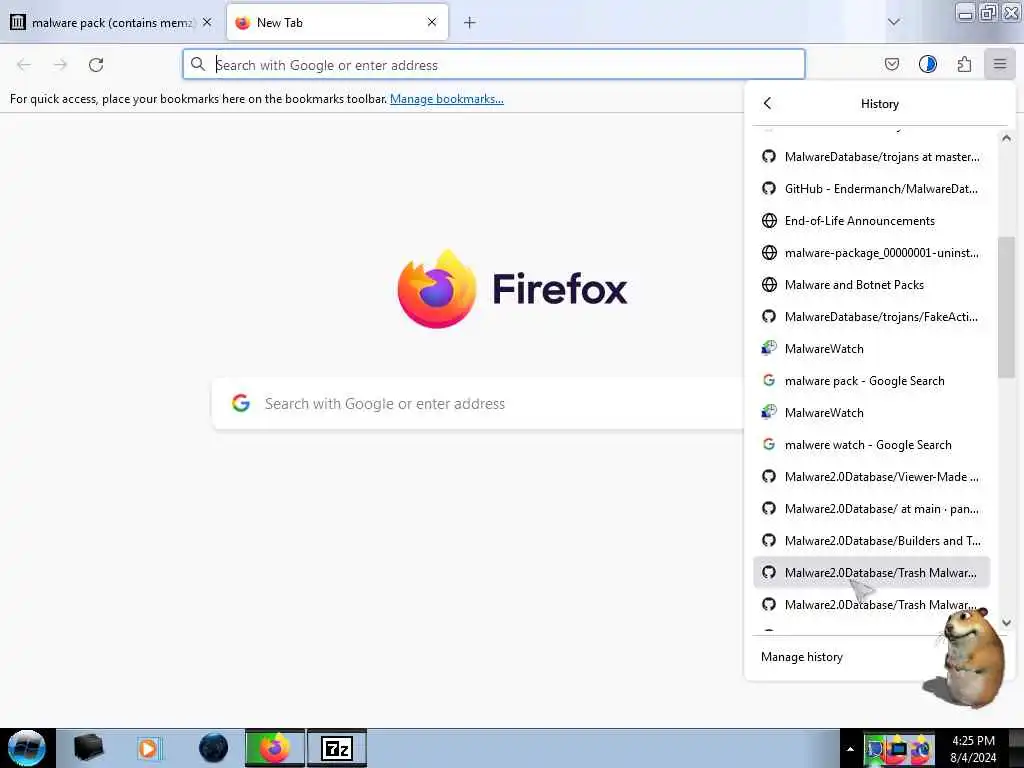
Task: Open MalwareWatch entry above malware pack search
Action: 871,349
